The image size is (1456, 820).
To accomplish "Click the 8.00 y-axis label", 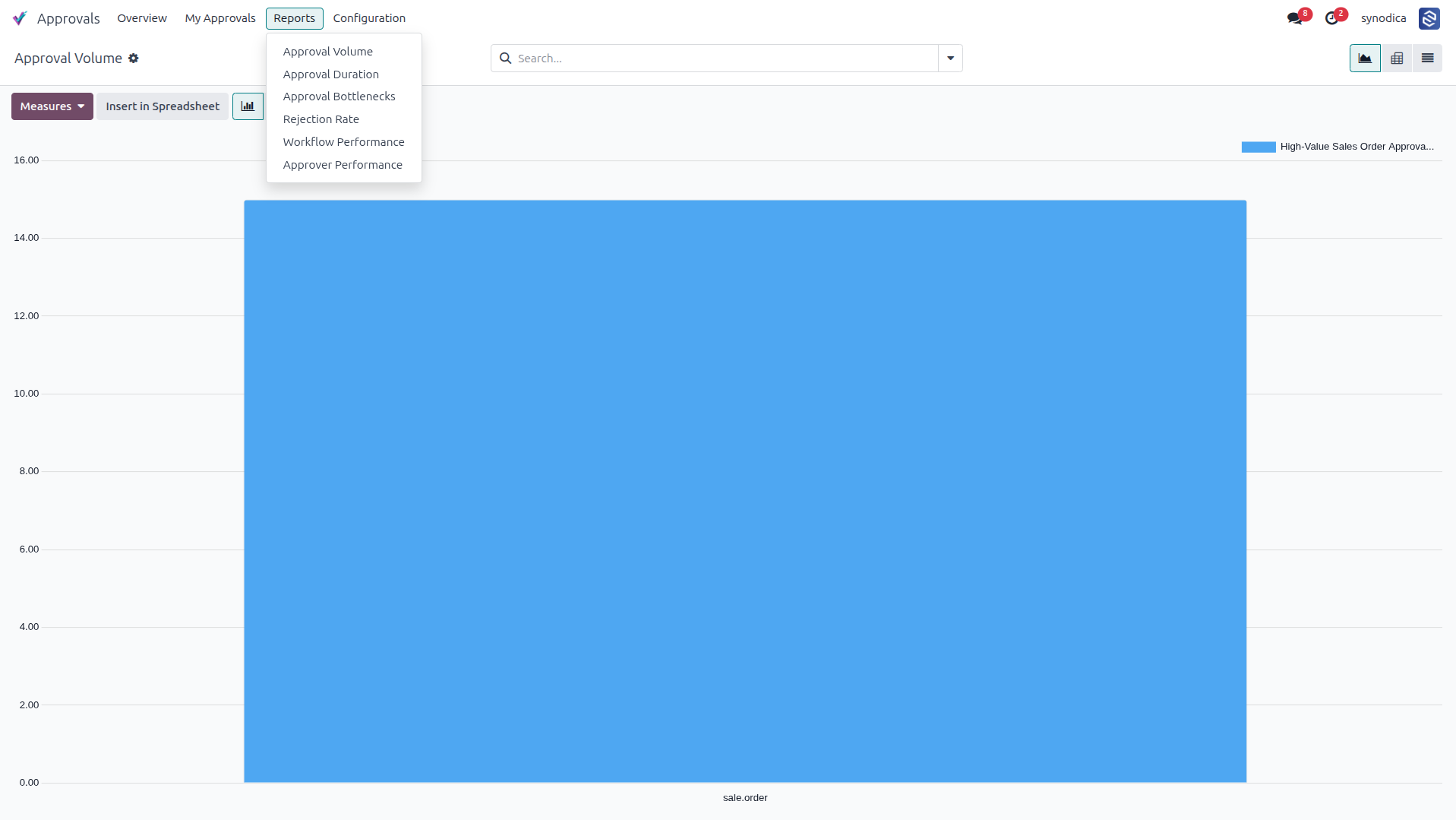I will click(x=29, y=470).
